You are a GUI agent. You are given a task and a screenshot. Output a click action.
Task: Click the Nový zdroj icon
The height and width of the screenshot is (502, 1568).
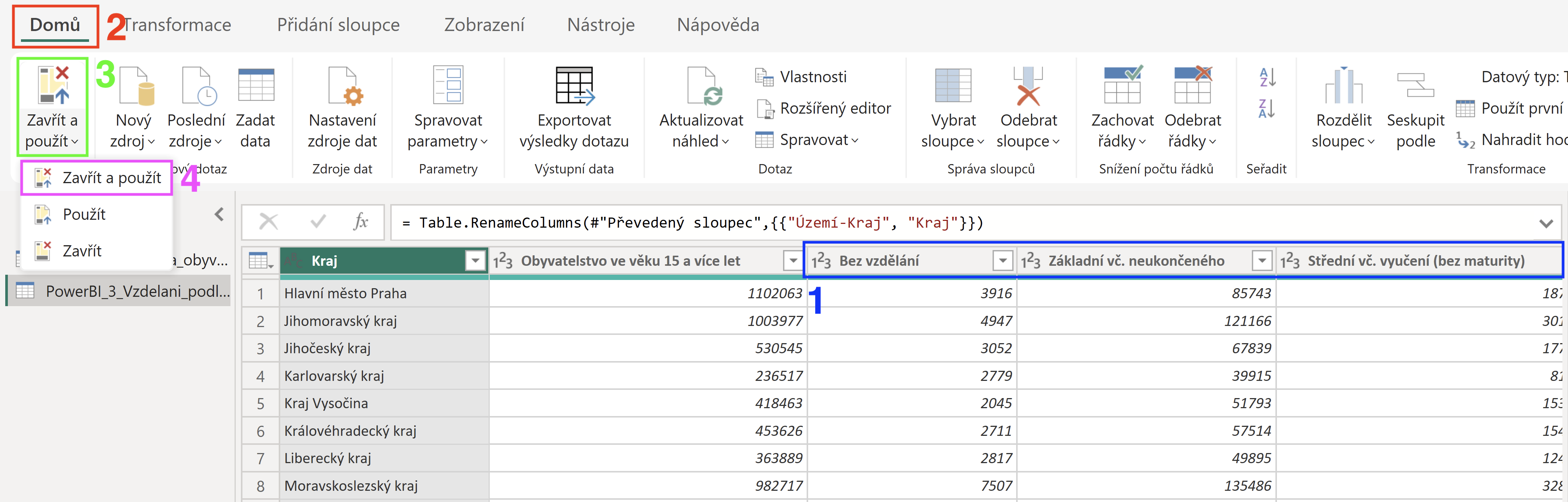[136, 86]
